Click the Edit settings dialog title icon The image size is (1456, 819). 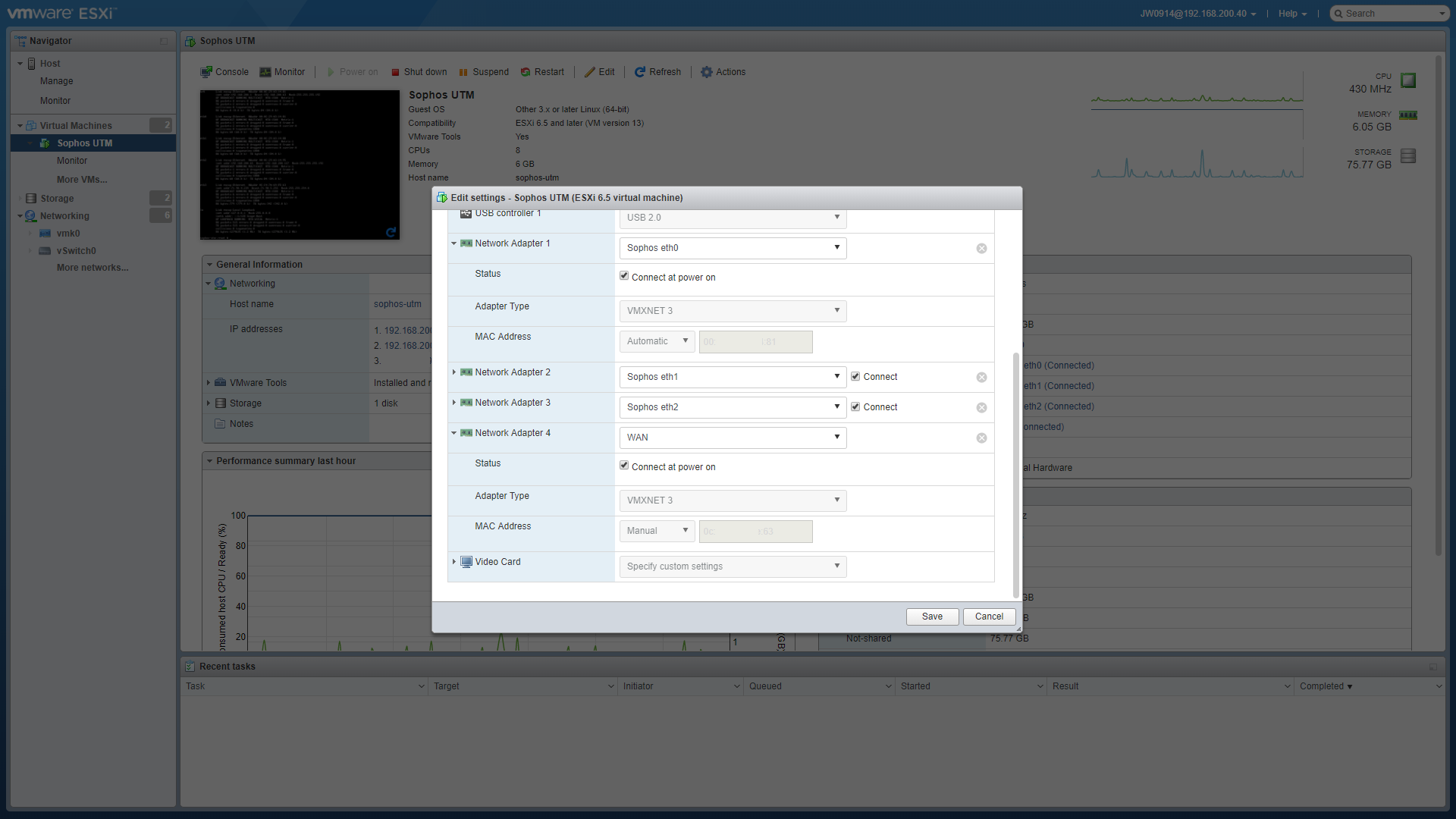[x=442, y=198]
